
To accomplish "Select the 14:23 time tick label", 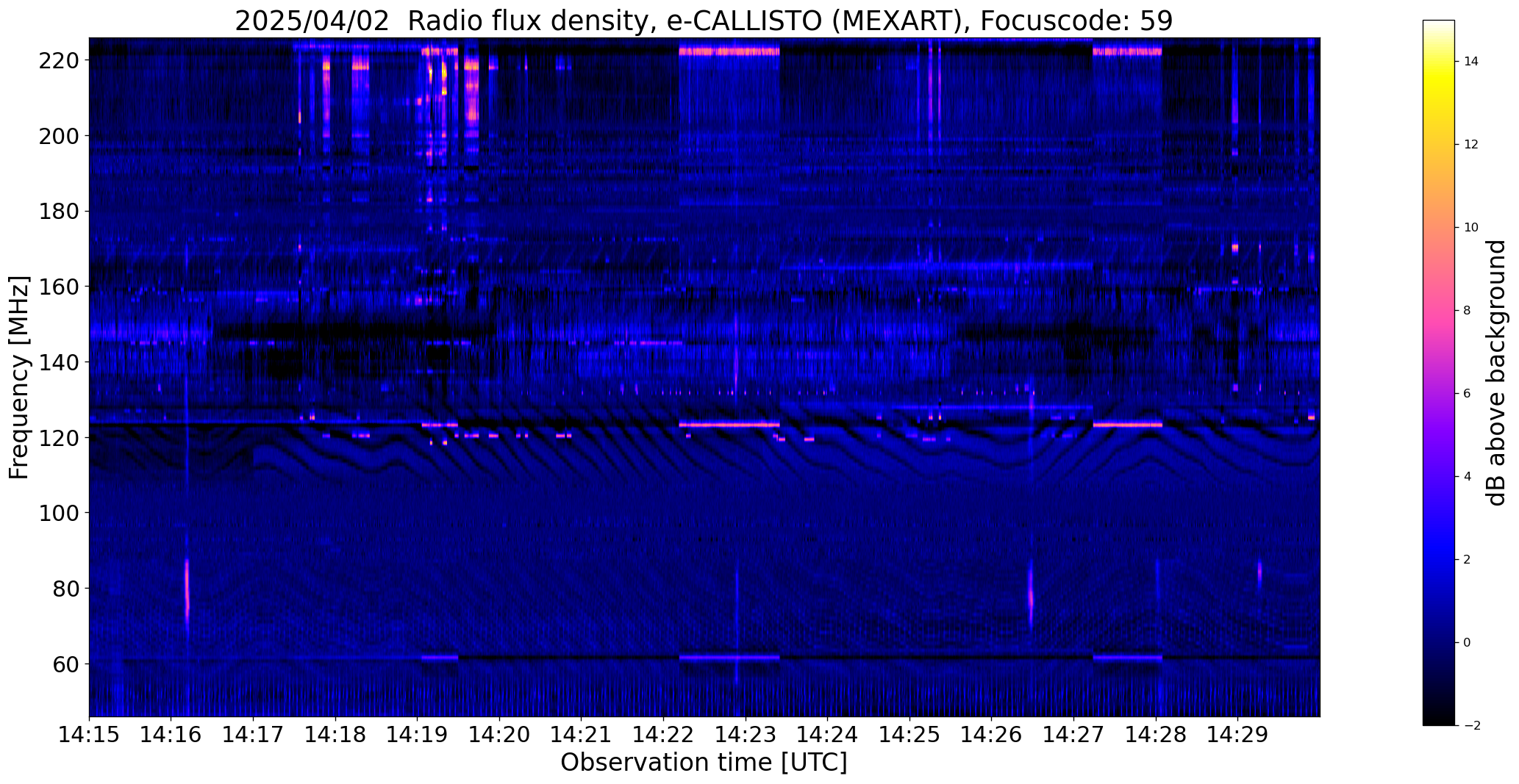I will coord(746,735).
